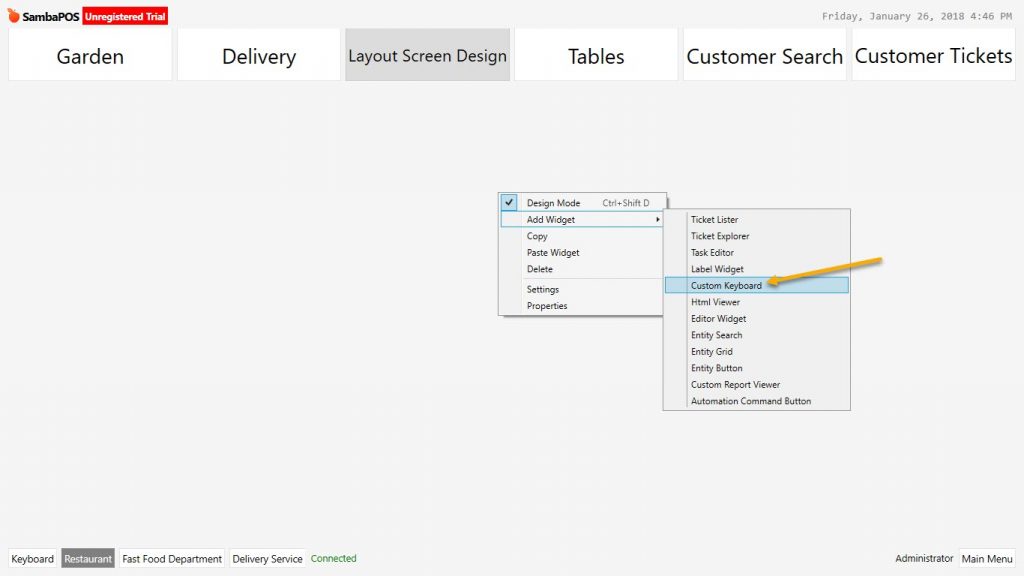Add a Custom Report Viewer widget
Image resolution: width=1024 pixels, height=576 pixels.
tap(756, 384)
